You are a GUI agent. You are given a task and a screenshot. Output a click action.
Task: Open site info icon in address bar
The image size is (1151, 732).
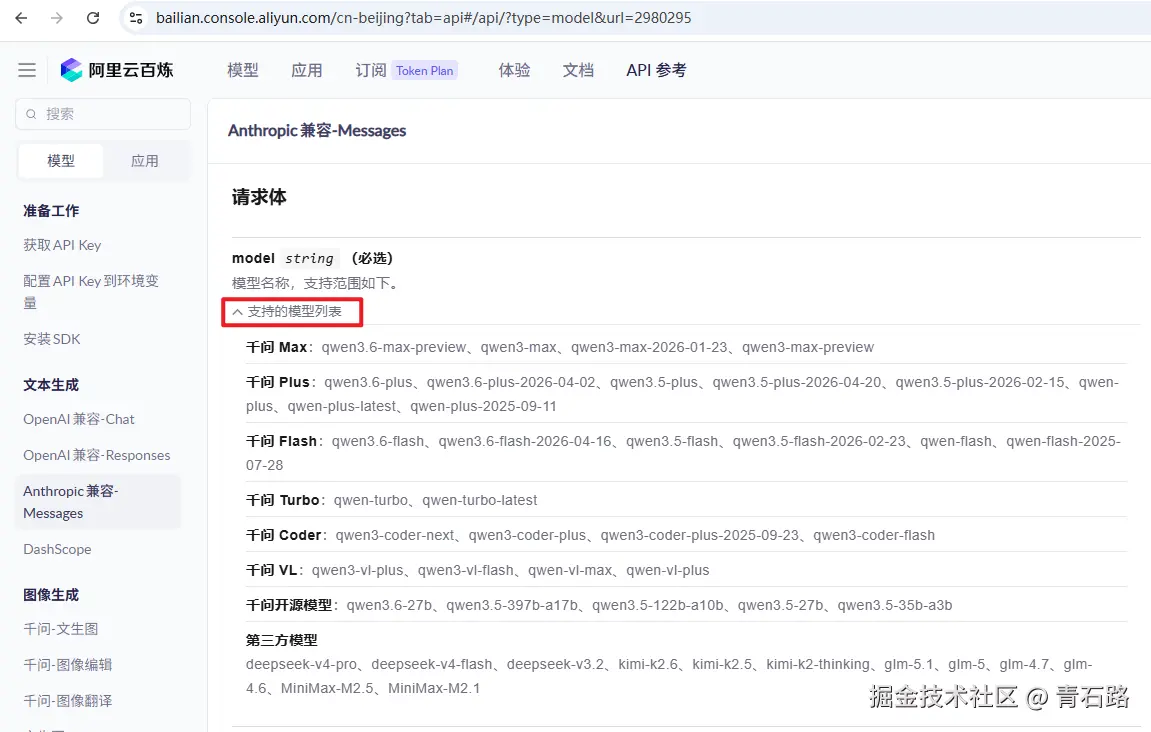pos(136,18)
